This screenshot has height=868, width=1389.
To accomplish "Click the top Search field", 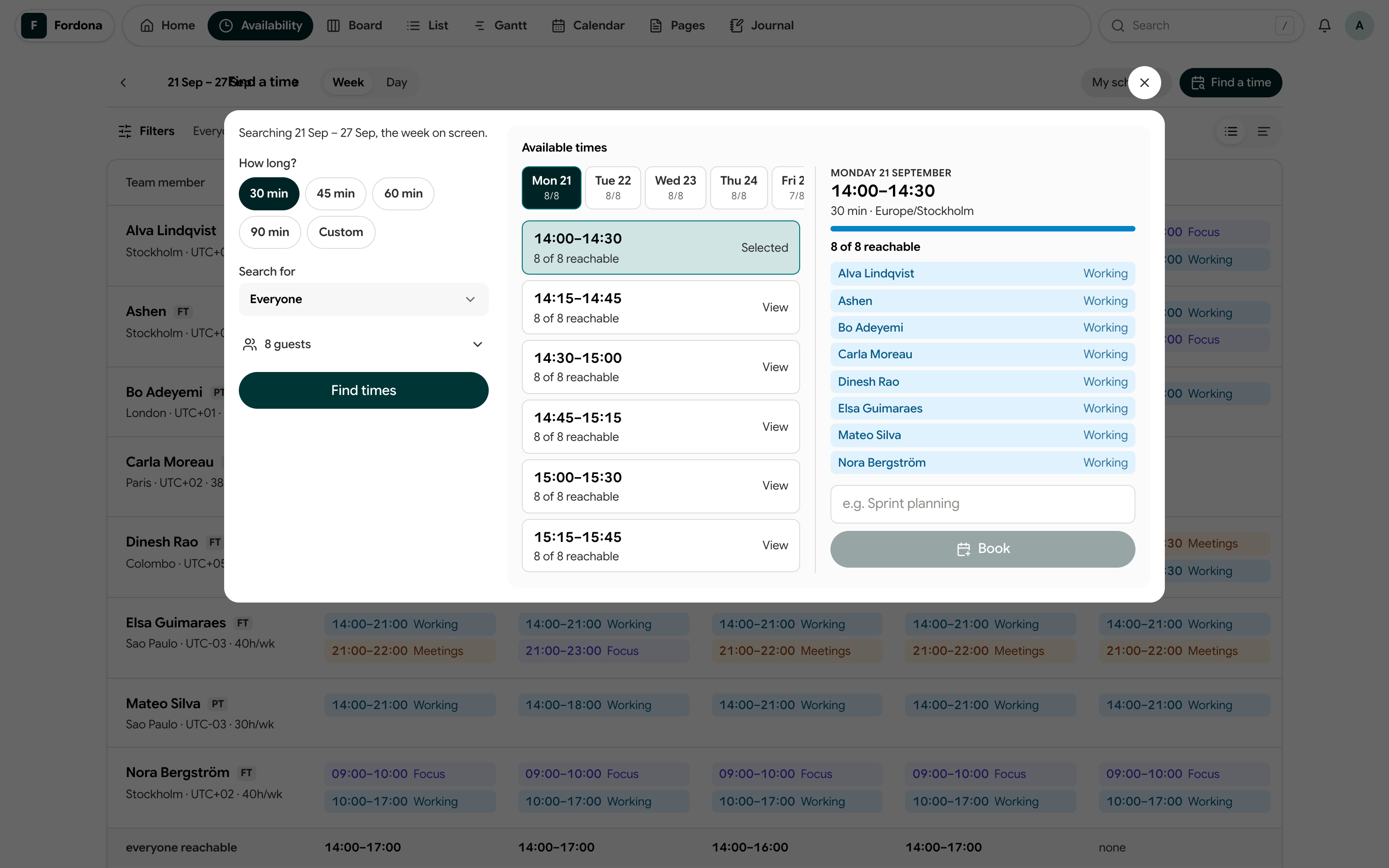I will click(1201, 25).
